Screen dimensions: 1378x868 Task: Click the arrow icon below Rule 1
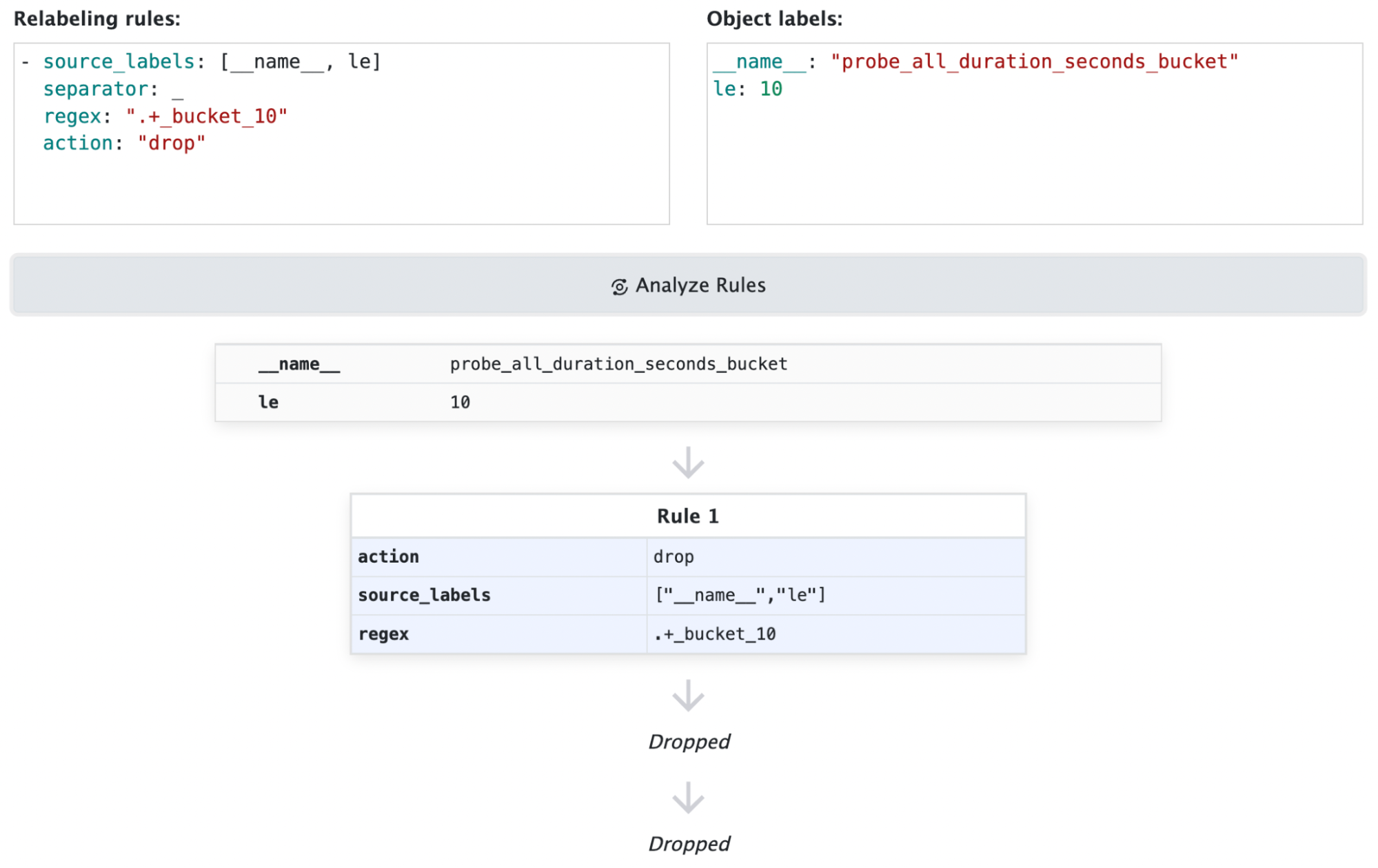(x=688, y=696)
